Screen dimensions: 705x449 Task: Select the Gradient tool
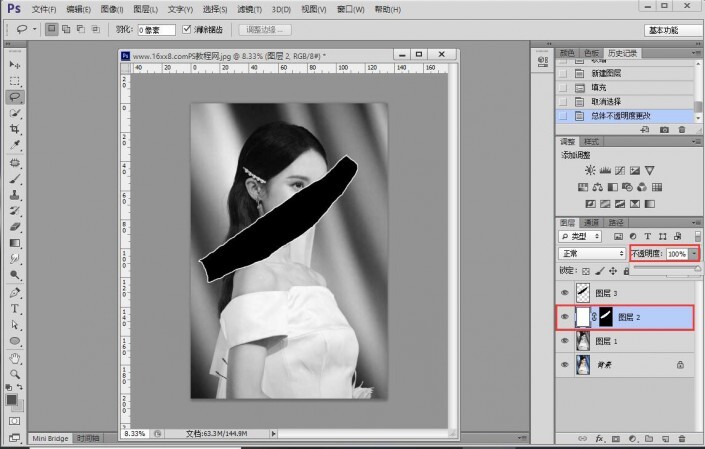[15, 243]
